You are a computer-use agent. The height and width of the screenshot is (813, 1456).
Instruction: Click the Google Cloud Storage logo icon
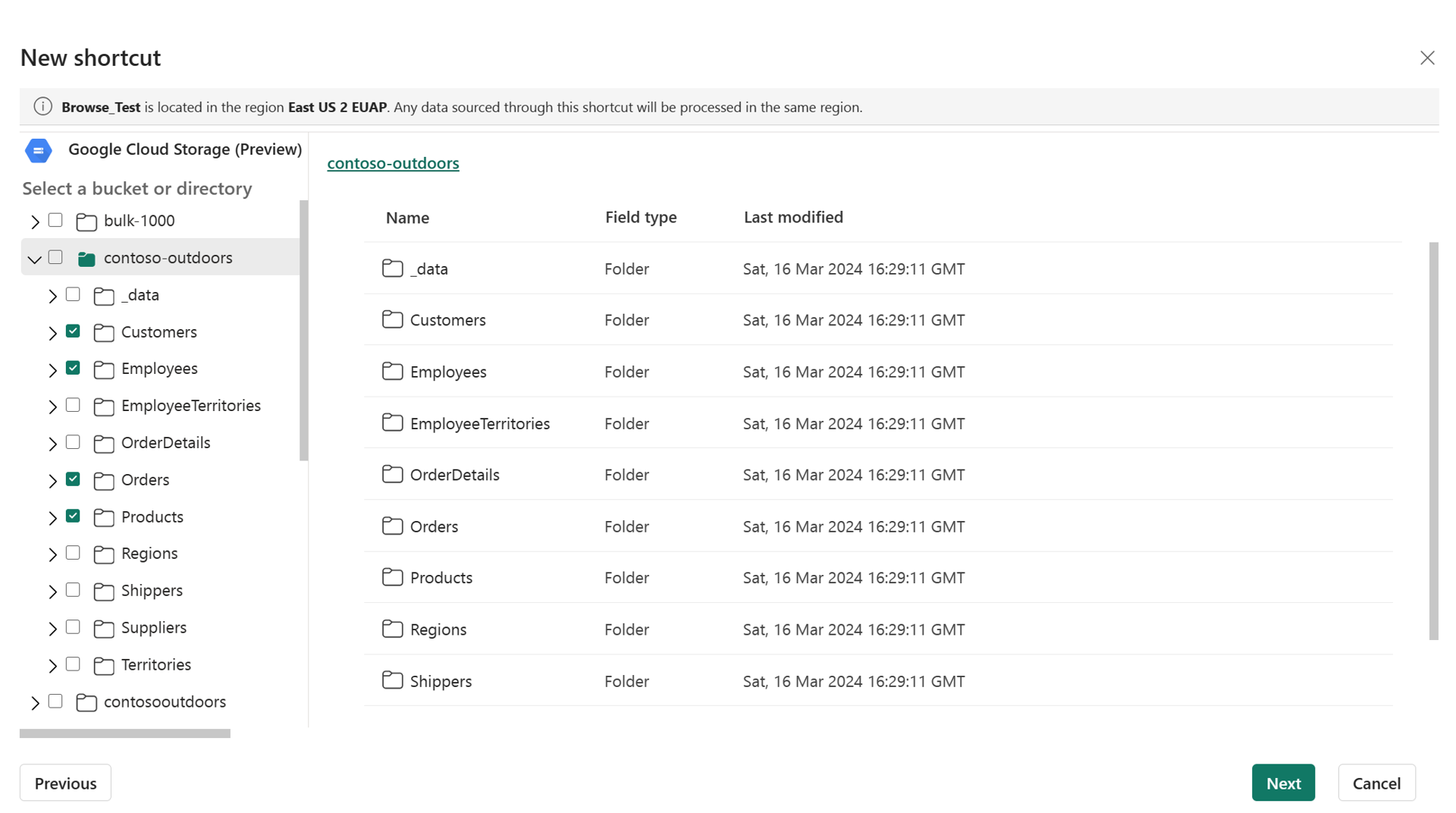pyautogui.click(x=38, y=150)
